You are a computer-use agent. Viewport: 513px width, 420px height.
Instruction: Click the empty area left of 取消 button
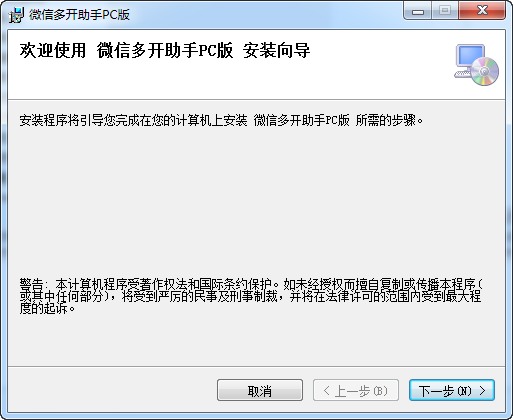click(112, 390)
